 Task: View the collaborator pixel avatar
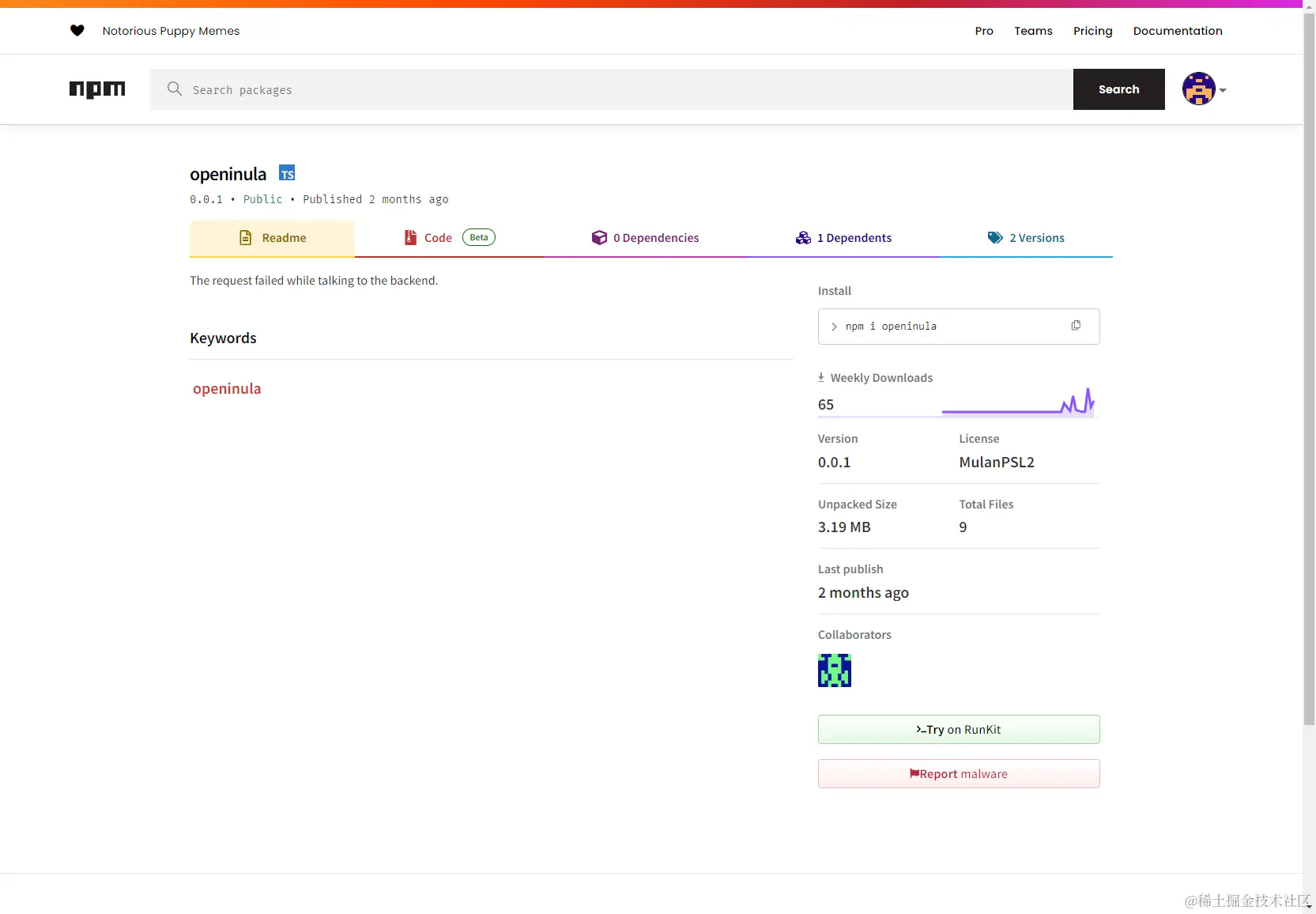tap(835, 670)
